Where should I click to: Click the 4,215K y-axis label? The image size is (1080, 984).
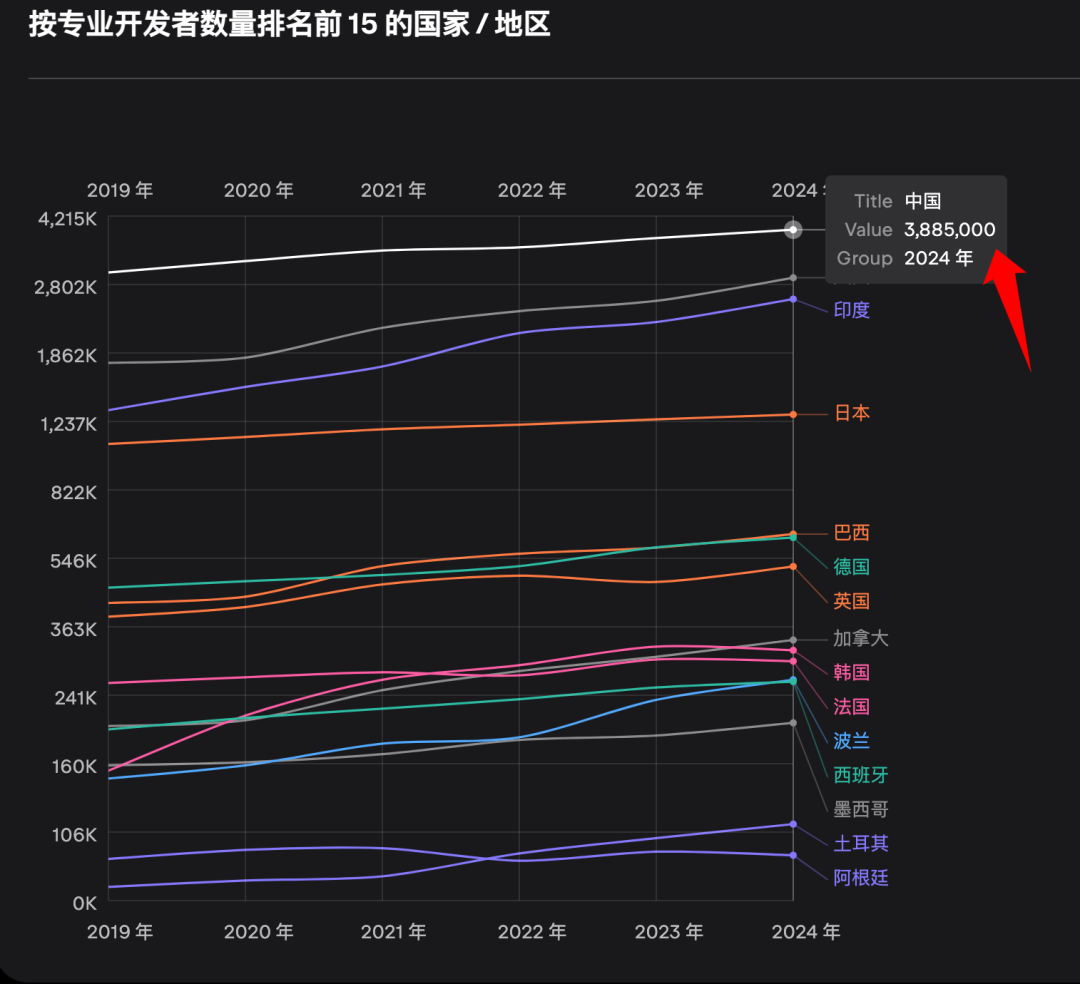[x=64, y=219]
